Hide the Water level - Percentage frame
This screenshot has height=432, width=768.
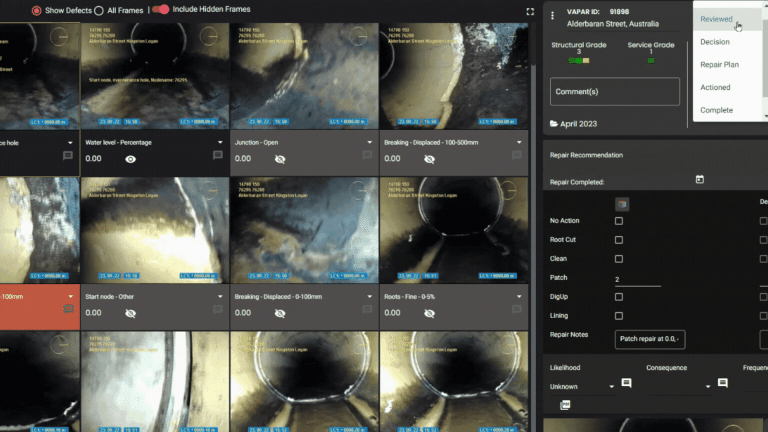click(x=130, y=159)
